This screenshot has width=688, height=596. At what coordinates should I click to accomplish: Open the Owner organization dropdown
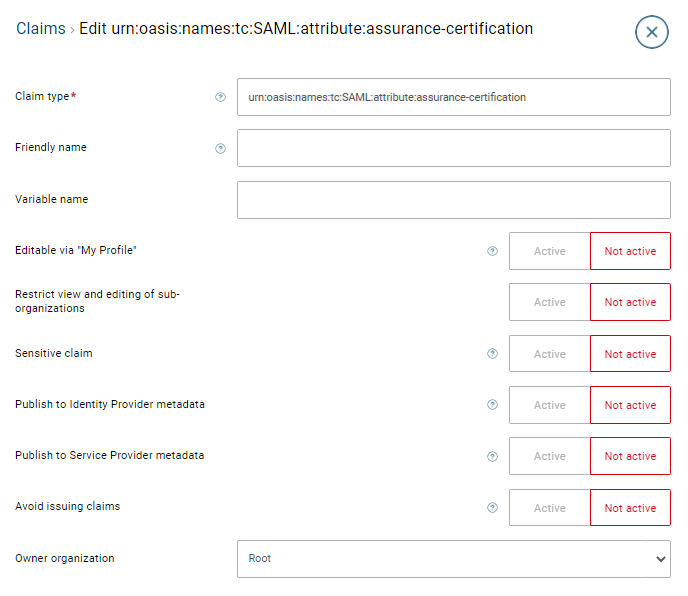(453, 559)
